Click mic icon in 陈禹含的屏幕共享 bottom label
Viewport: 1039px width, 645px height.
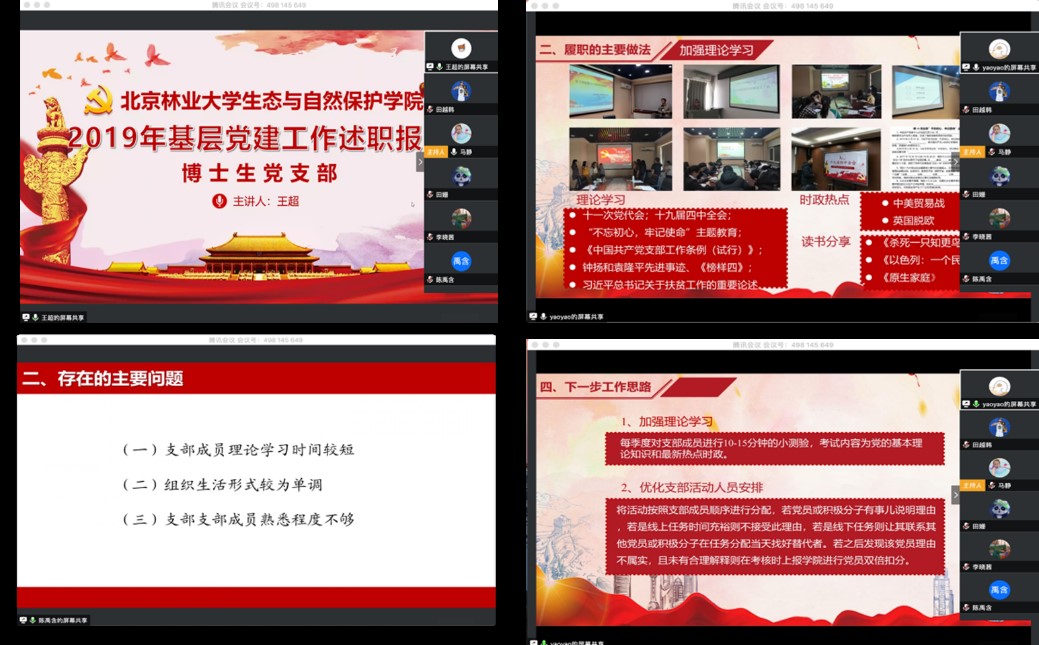click(33, 620)
